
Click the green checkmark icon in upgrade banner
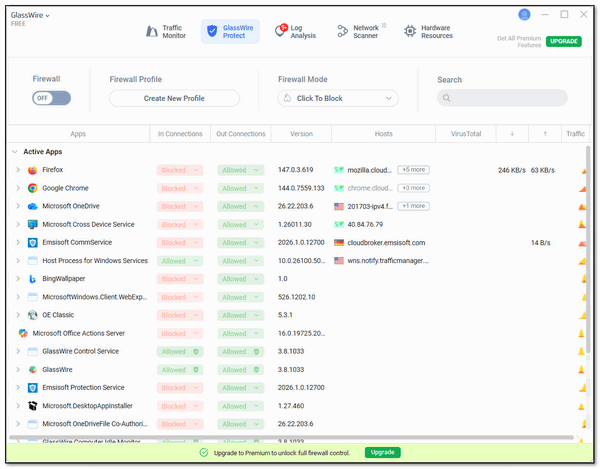[204, 453]
